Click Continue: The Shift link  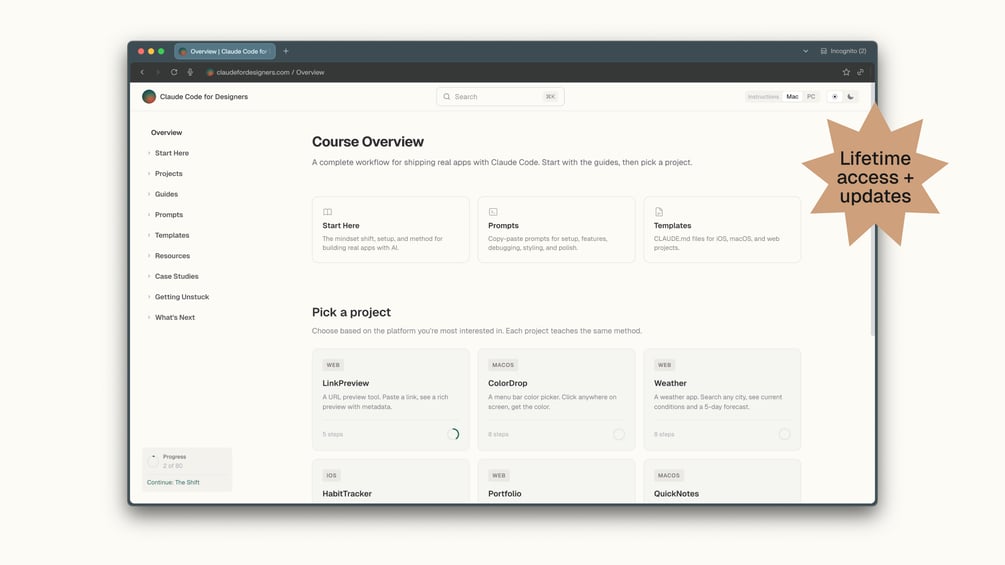pyautogui.click(x=173, y=482)
